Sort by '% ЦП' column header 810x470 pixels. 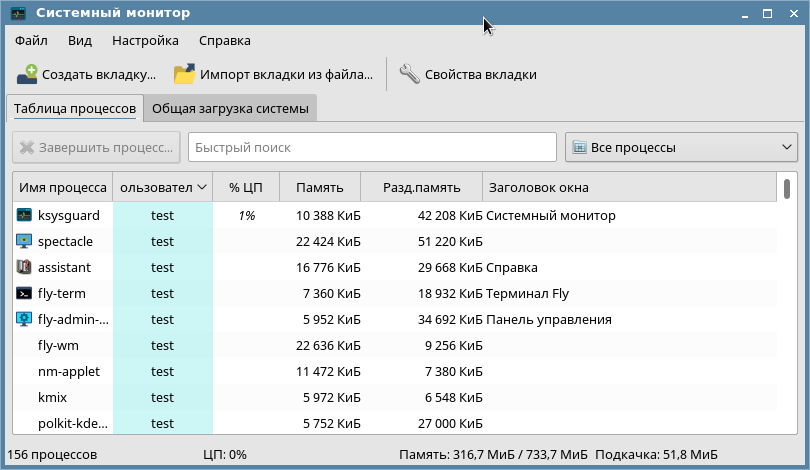point(245,187)
